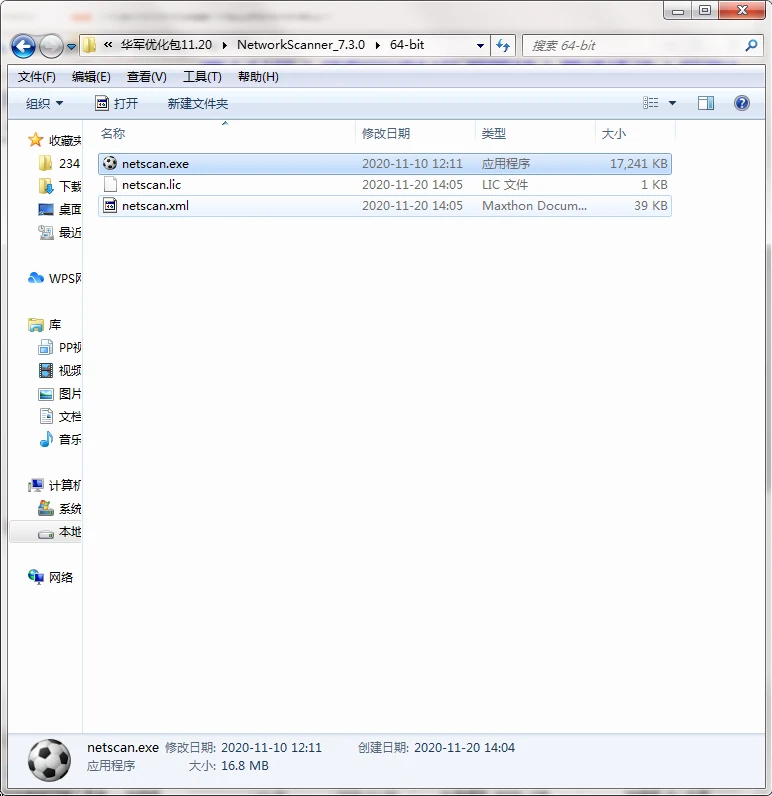Image resolution: width=772 pixels, height=796 pixels.
Task: Click the 打开 toolbar button
Action: click(116, 103)
